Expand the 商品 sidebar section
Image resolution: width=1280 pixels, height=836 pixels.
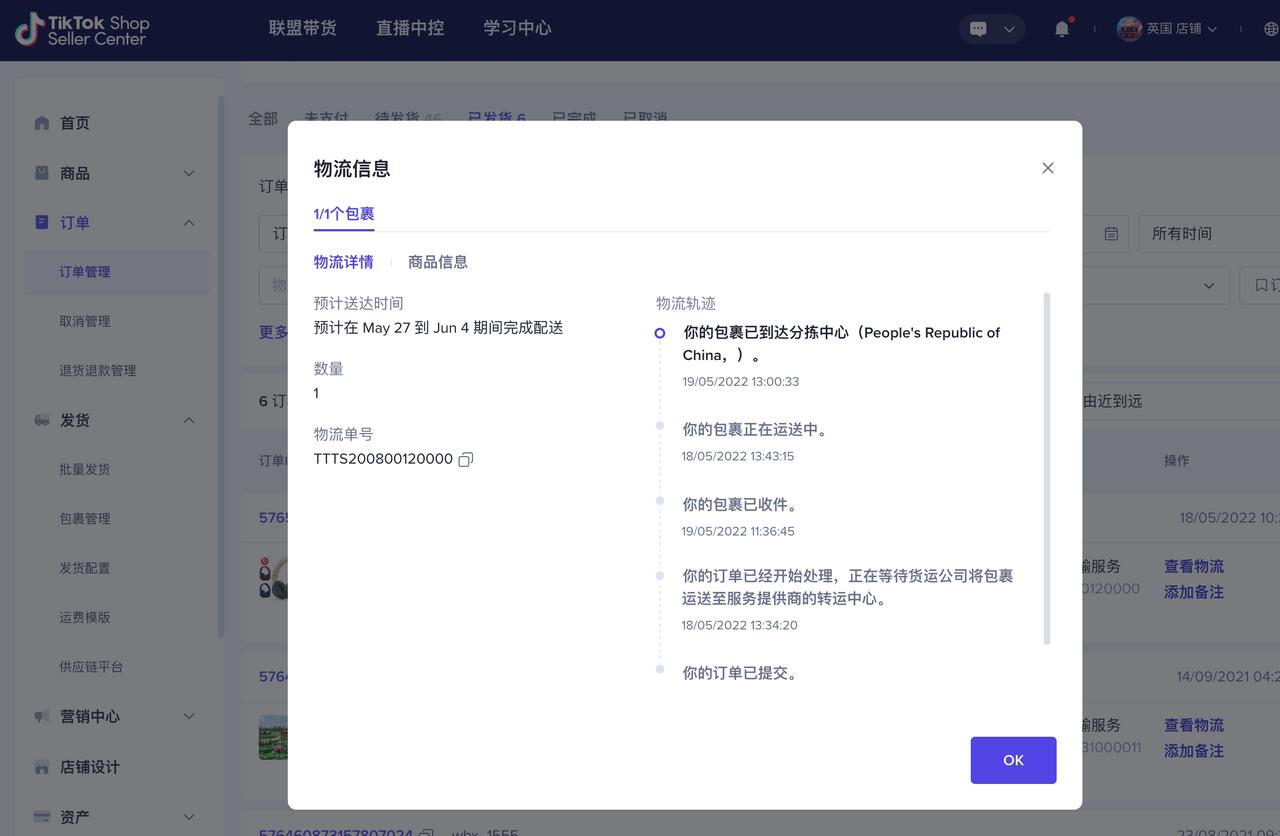click(x=188, y=173)
